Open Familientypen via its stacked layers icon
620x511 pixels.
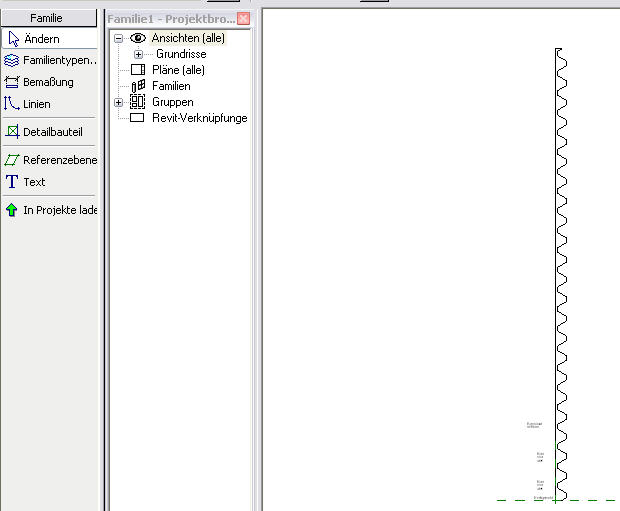point(11,61)
